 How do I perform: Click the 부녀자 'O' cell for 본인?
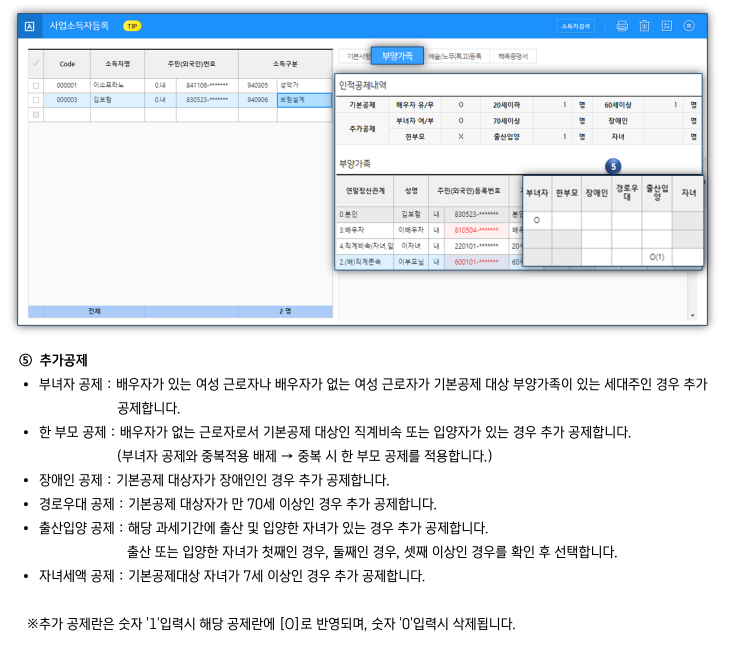click(537, 220)
